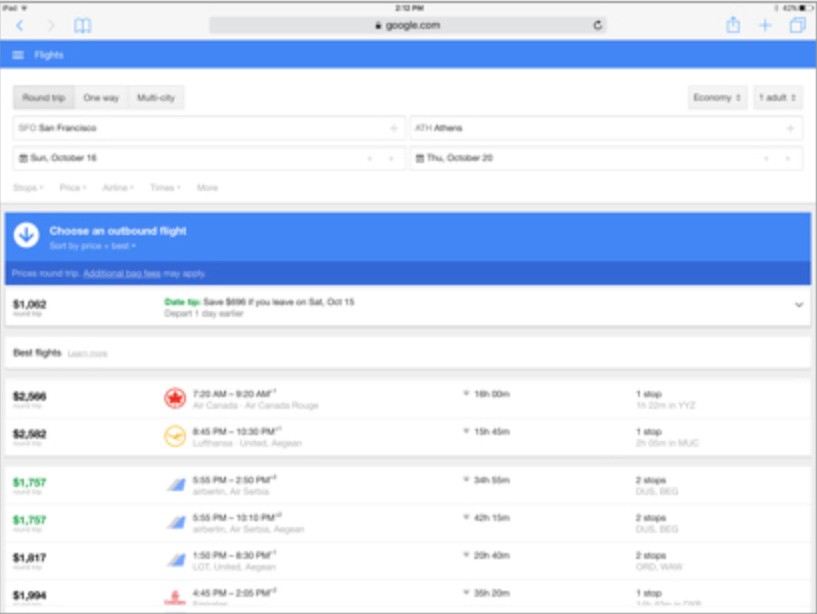Screen dimensions: 817x614
Task: Follow the Additional bag fees link
Action: click(x=122, y=274)
